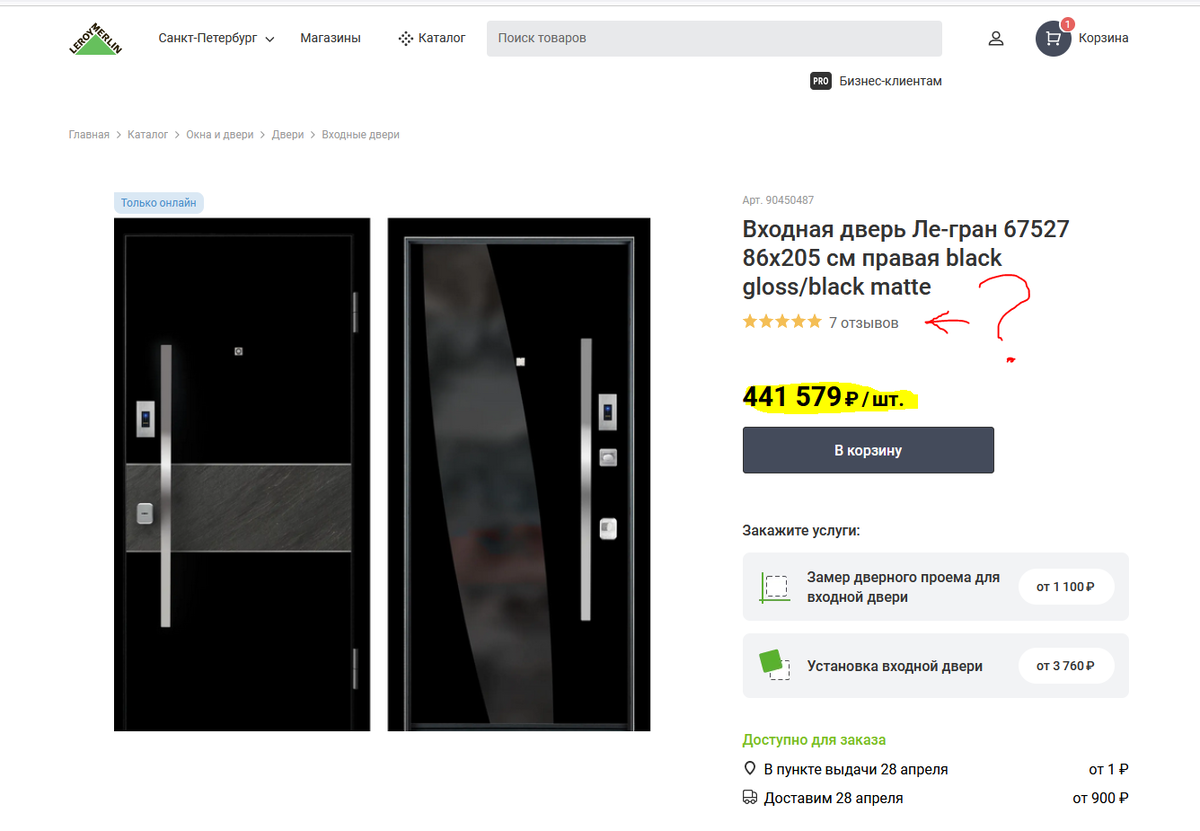The width and height of the screenshot is (1200, 831).
Task: Click the PRO badge for business clients
Action: 821,81
